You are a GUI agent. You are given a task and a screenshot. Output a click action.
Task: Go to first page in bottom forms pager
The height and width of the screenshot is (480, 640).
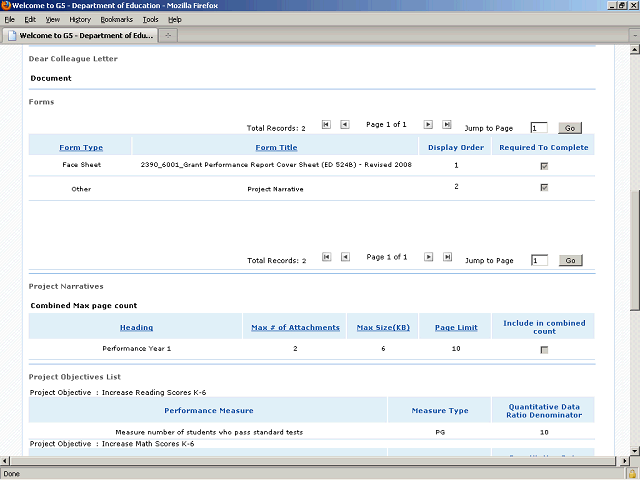point(327,258)
